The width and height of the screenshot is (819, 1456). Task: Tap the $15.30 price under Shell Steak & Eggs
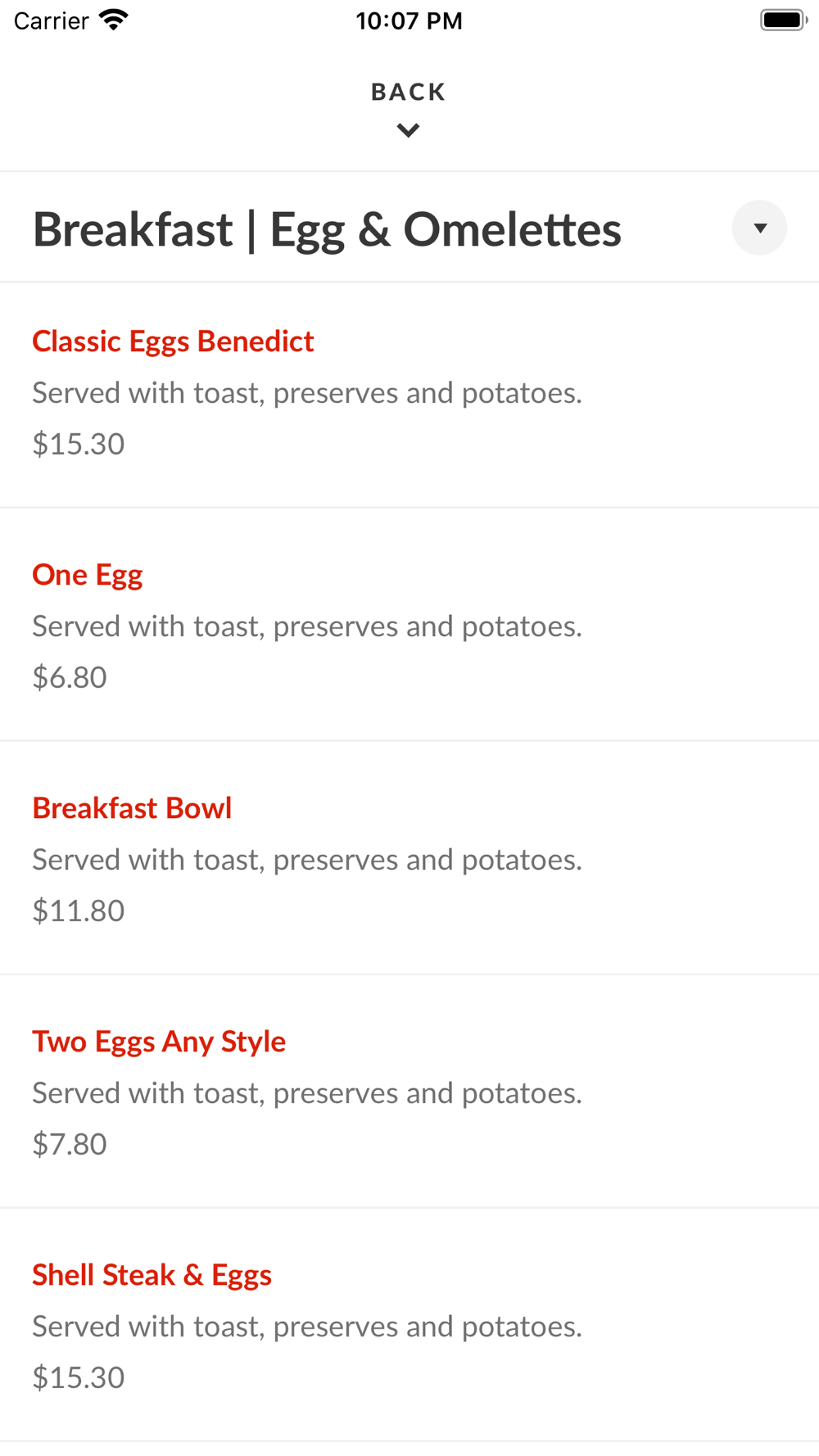point(79,1377)
